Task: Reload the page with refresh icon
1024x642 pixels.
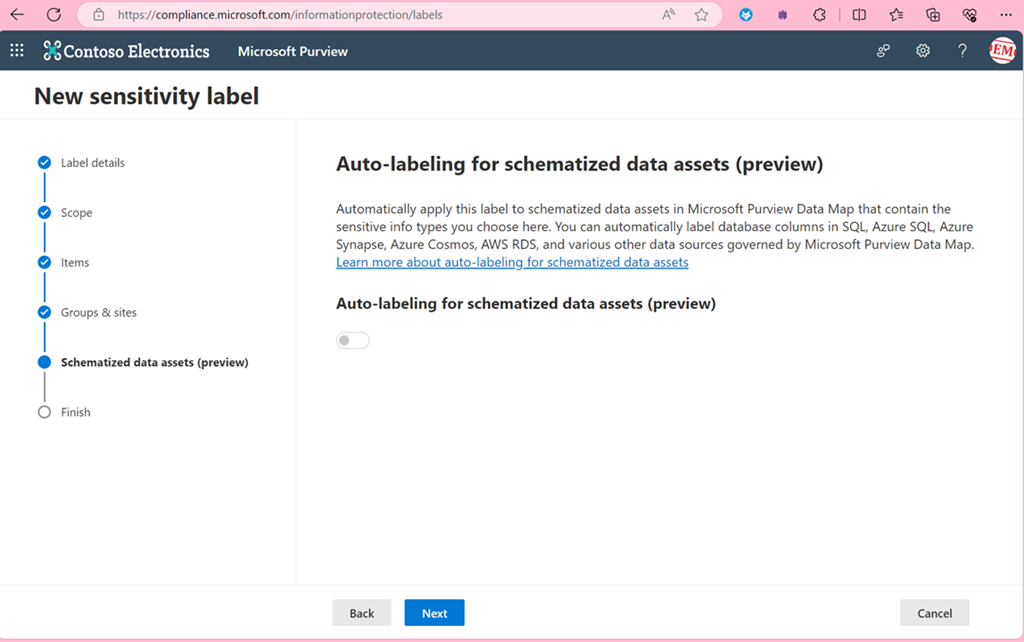Action: coord(54,14)
